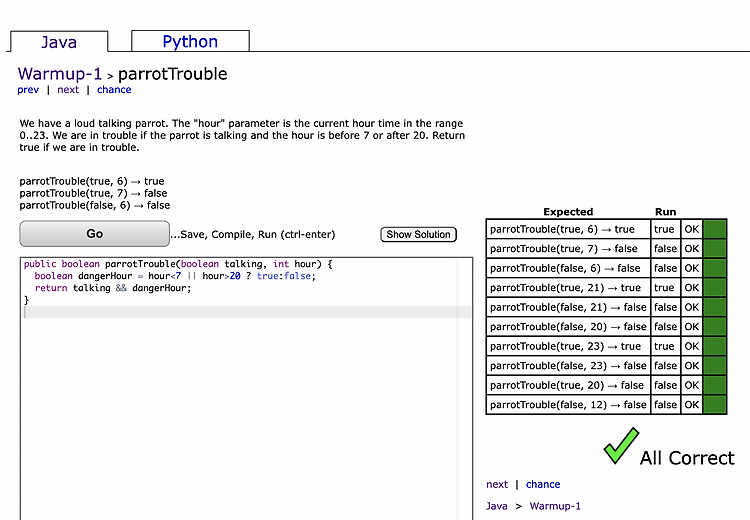Viewport: 750px width, 520px height.
Task: Open the chance link under the heading
Action: coord(114,89)
